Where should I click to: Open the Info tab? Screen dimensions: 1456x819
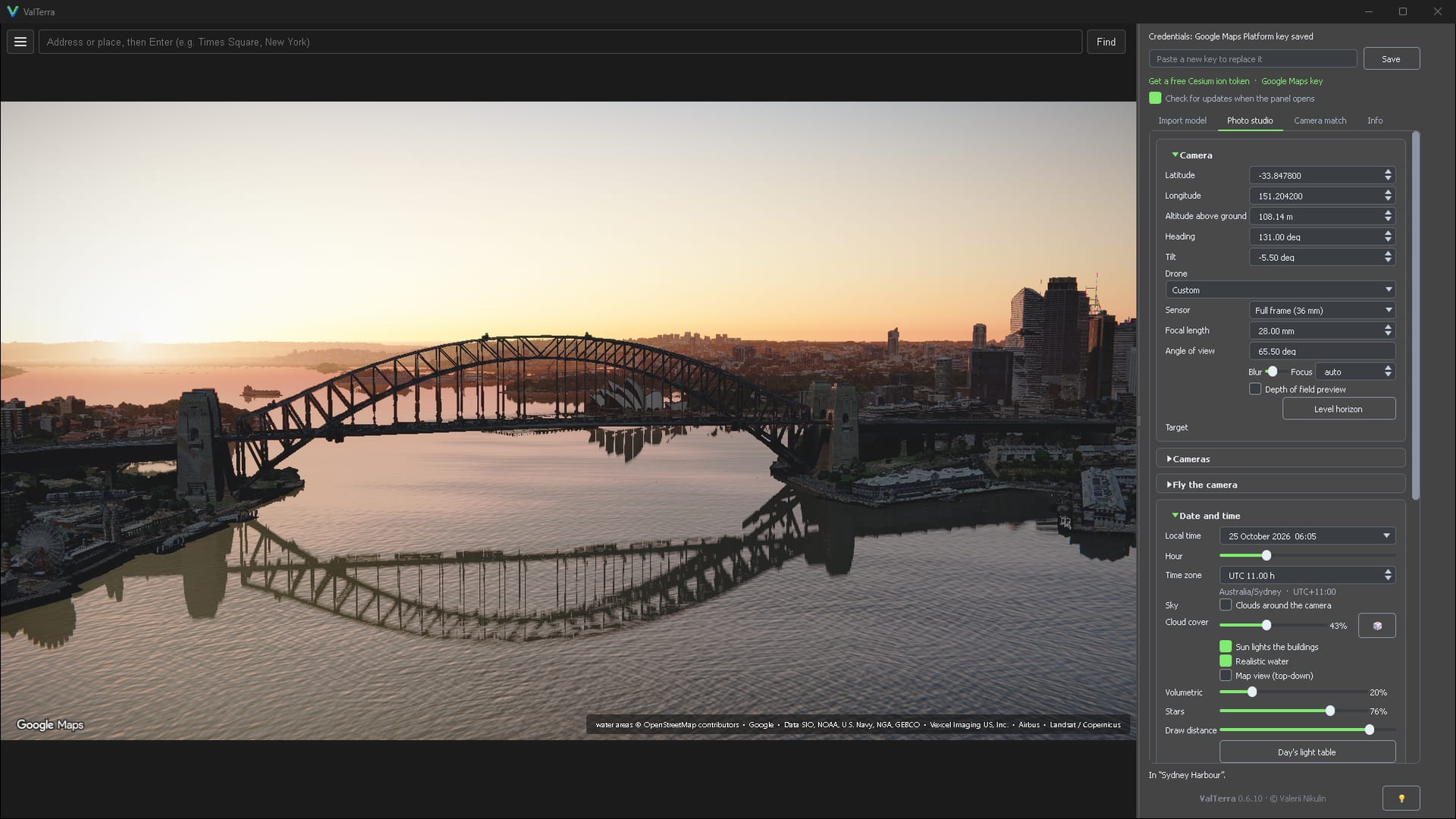click(x=1374, y=121)
